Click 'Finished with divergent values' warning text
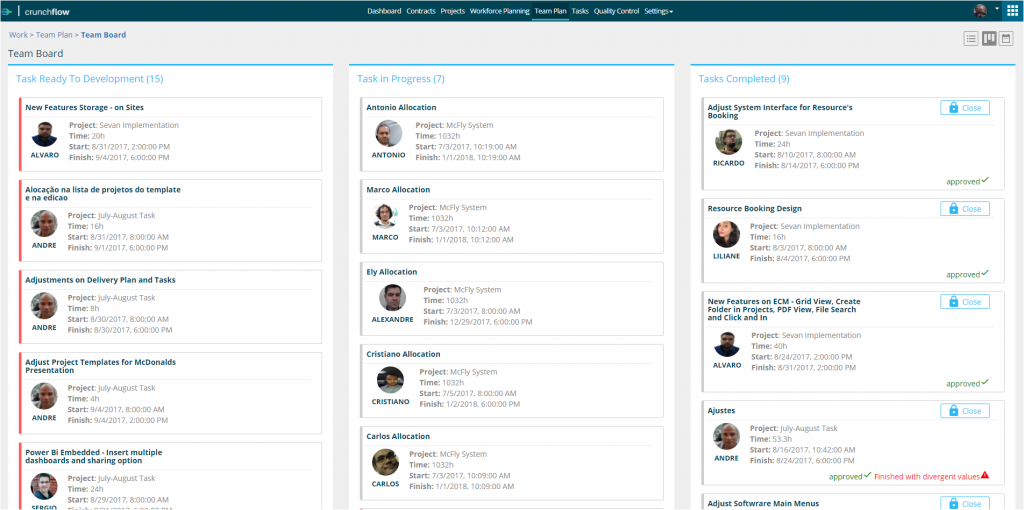This screenshot has height=510, width=1024. [927, 477]
